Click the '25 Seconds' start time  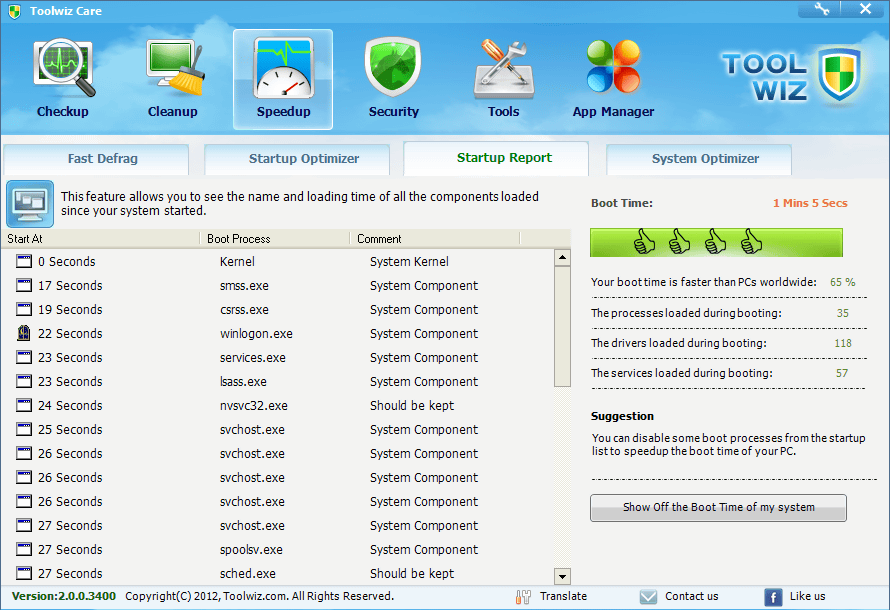(x=70, y=430)
